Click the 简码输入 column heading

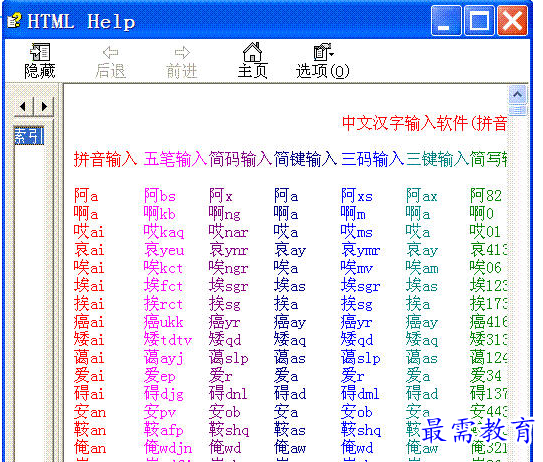click(x=240, y=159)
